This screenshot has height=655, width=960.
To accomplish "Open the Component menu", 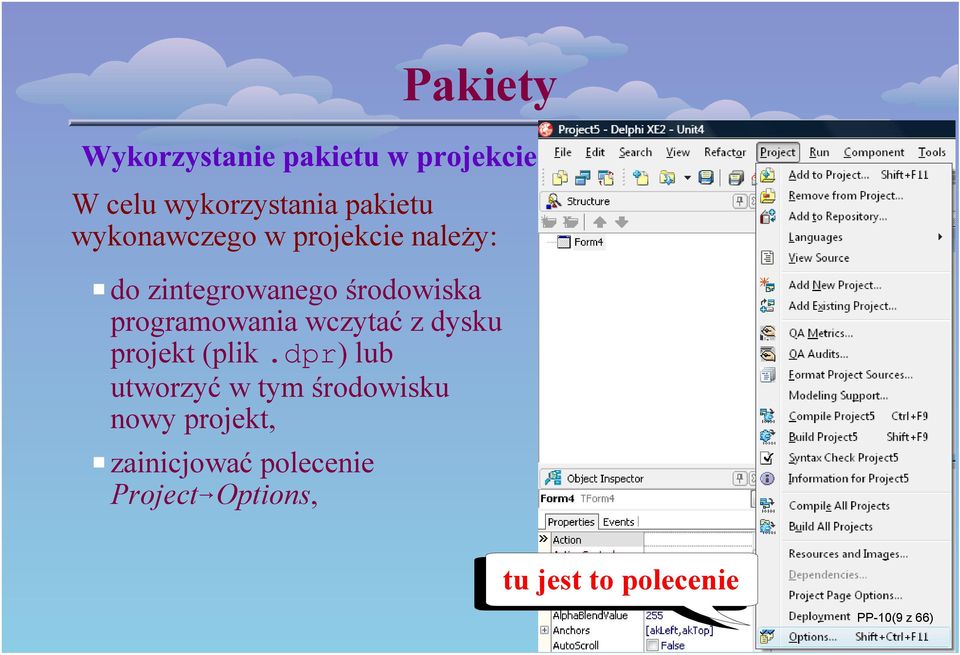I will (874, 152).
